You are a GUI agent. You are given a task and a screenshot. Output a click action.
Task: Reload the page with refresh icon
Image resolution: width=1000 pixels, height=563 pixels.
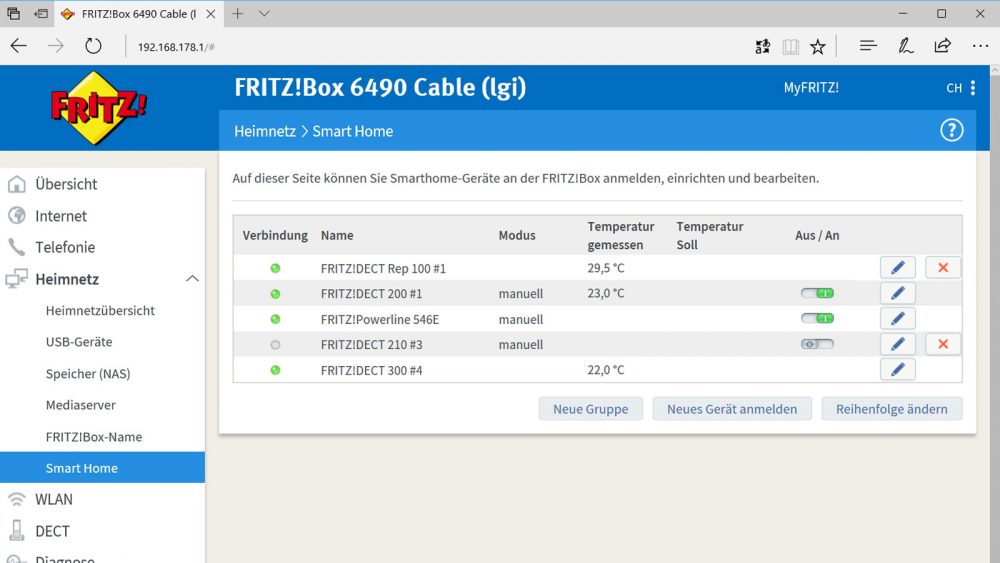point(93,46)
